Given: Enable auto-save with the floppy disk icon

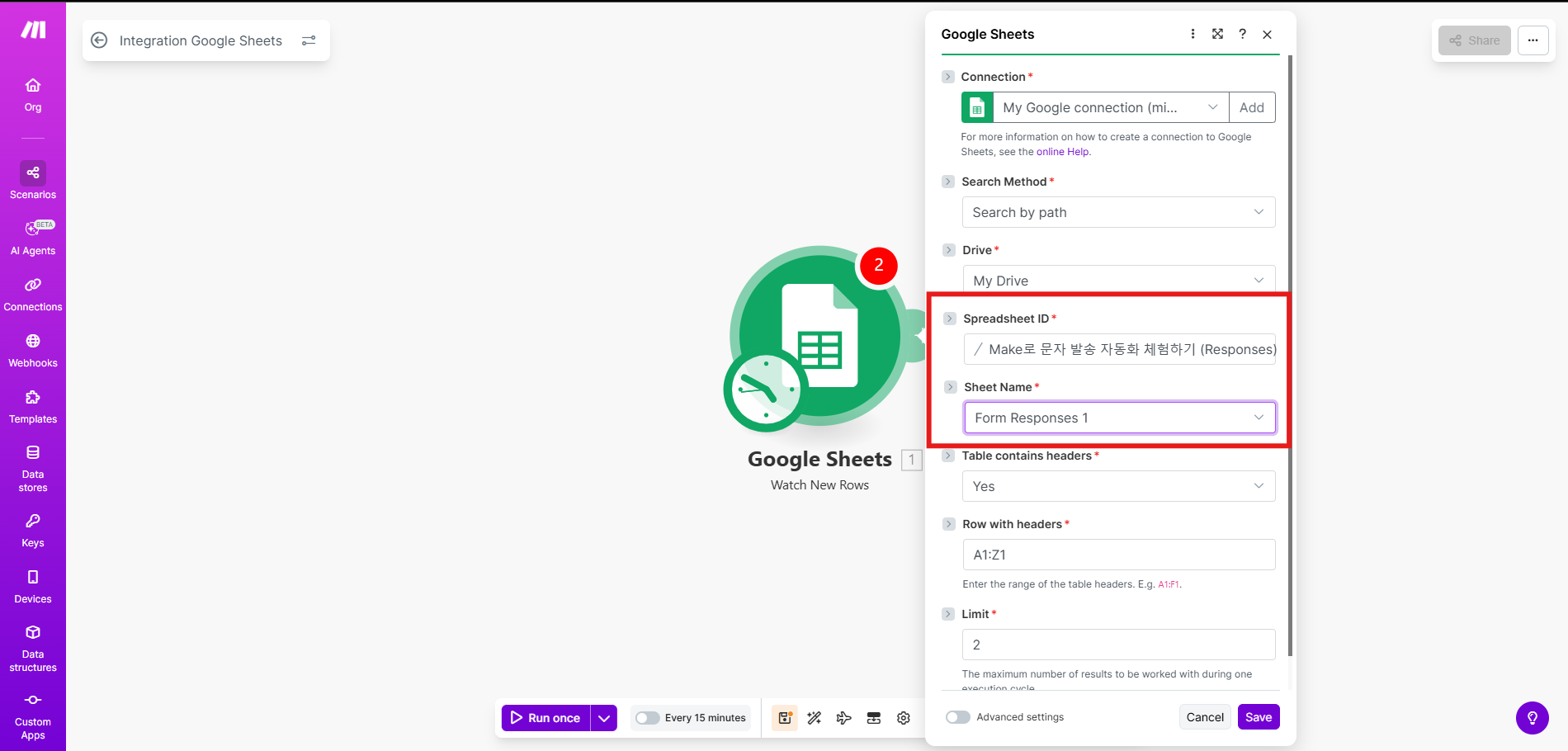Looking at the screenshot, I should pos(784,717).
